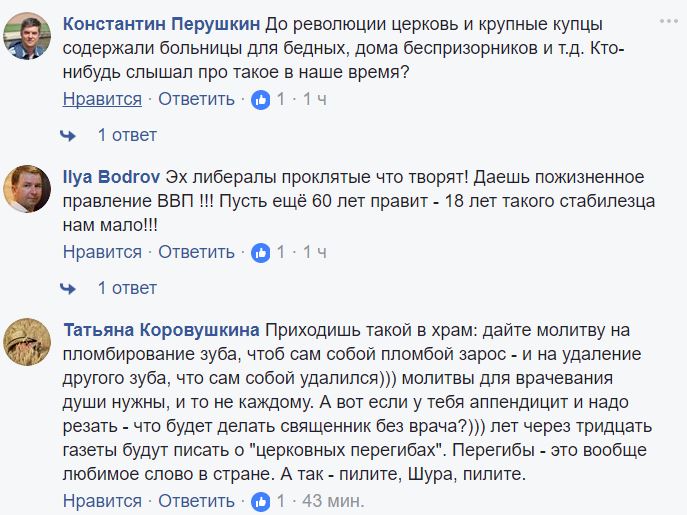Like Константин Перушкин's comment via Нравится
The width and height of the screenshot is (687, 515).
coord(102,99)
